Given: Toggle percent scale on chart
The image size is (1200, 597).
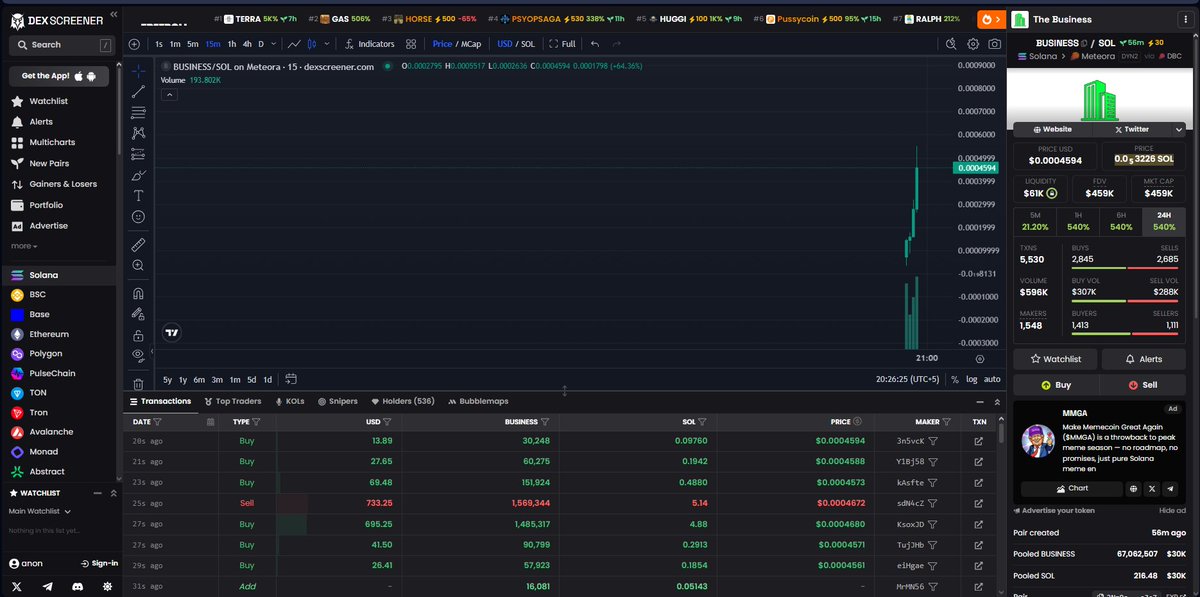Looking at the screenshot, I should point(955,379).
